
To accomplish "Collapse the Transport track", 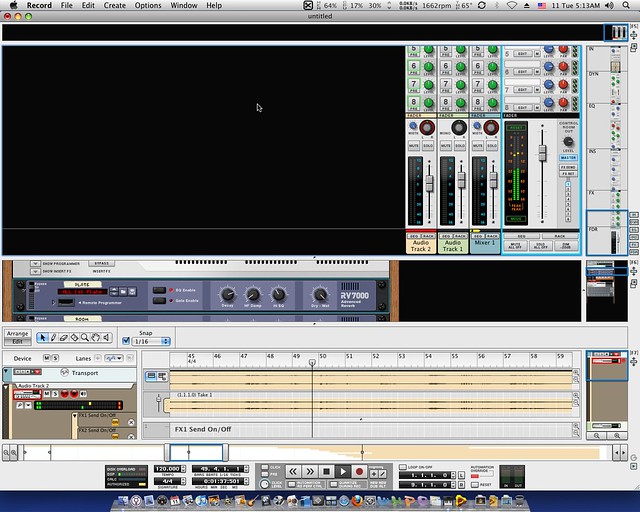I will (6, 371).
